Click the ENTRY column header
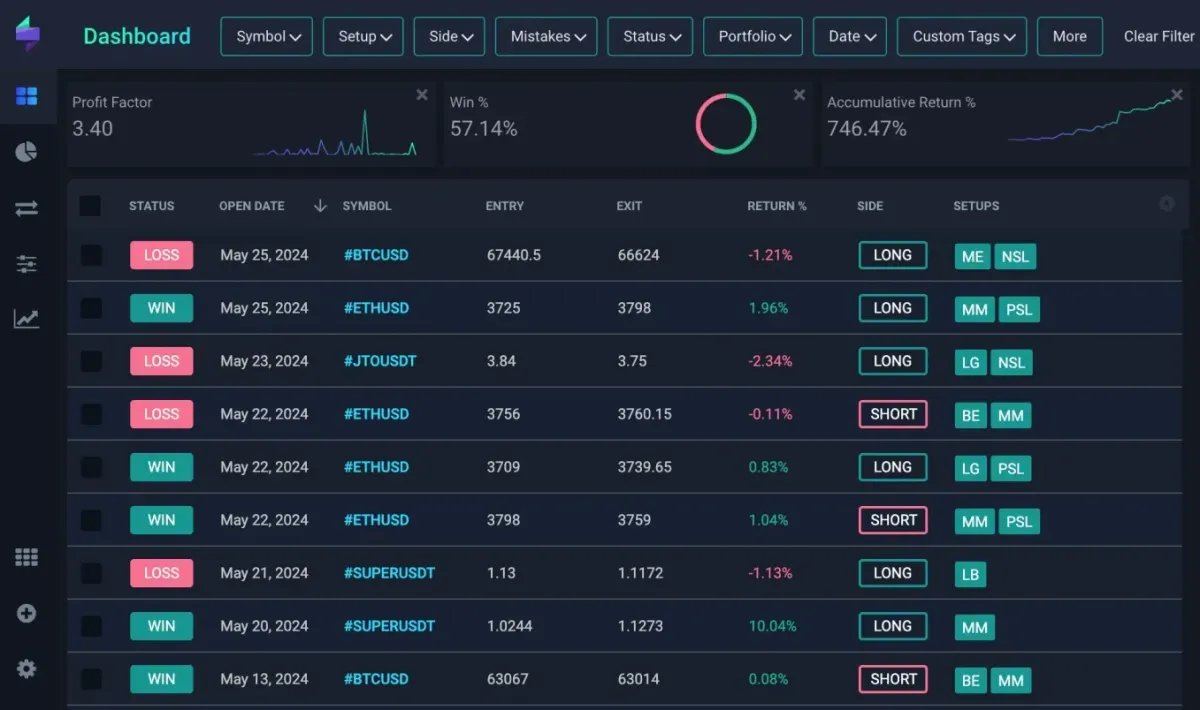The height and width of the screenshot is (710, 1200). tap(505, 206)
